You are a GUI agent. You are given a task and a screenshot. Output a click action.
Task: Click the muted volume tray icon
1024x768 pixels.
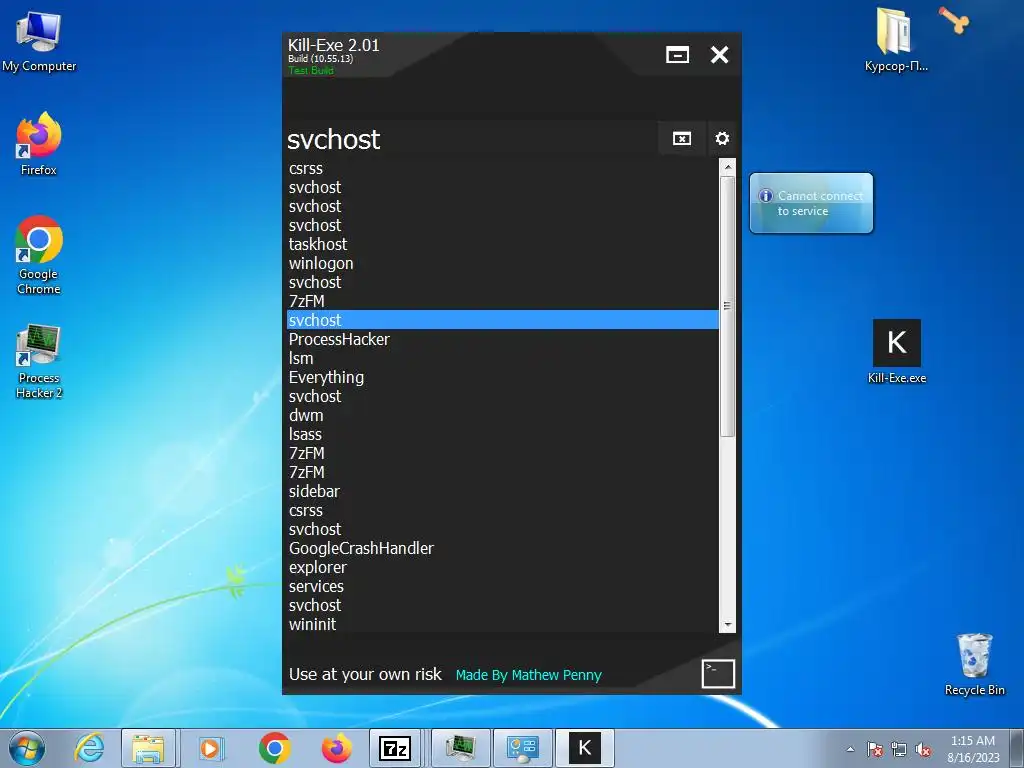(x=923, y=749)
